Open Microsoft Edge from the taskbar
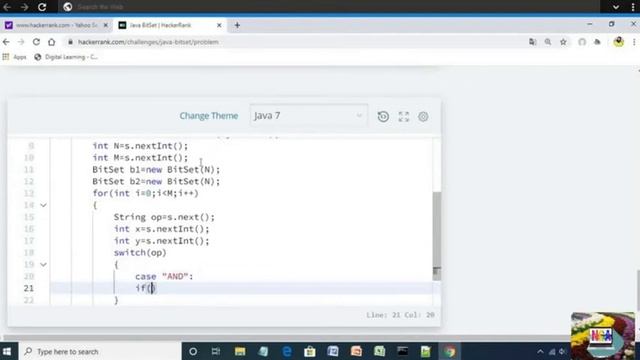Image resolution: width=640 pixels, height=360 pixels. click(x=287, y=351)
